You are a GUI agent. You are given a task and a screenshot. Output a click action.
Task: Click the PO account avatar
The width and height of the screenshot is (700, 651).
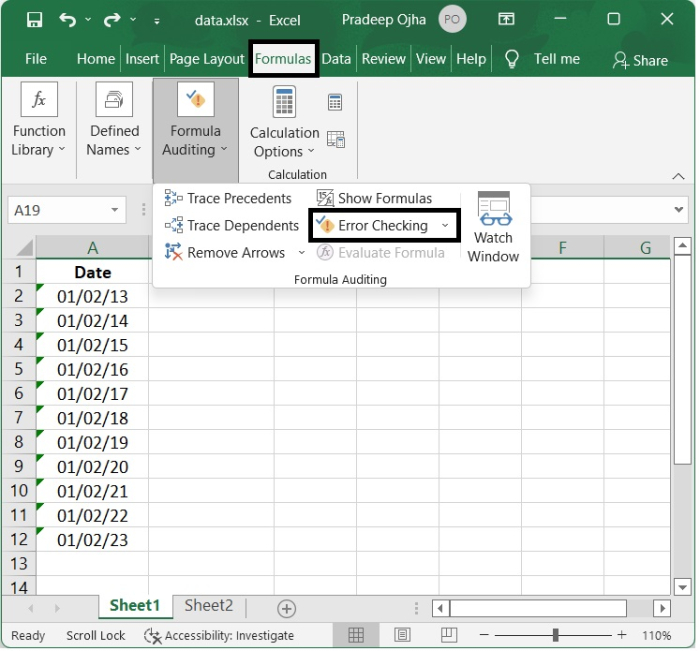tap(452, 20)
